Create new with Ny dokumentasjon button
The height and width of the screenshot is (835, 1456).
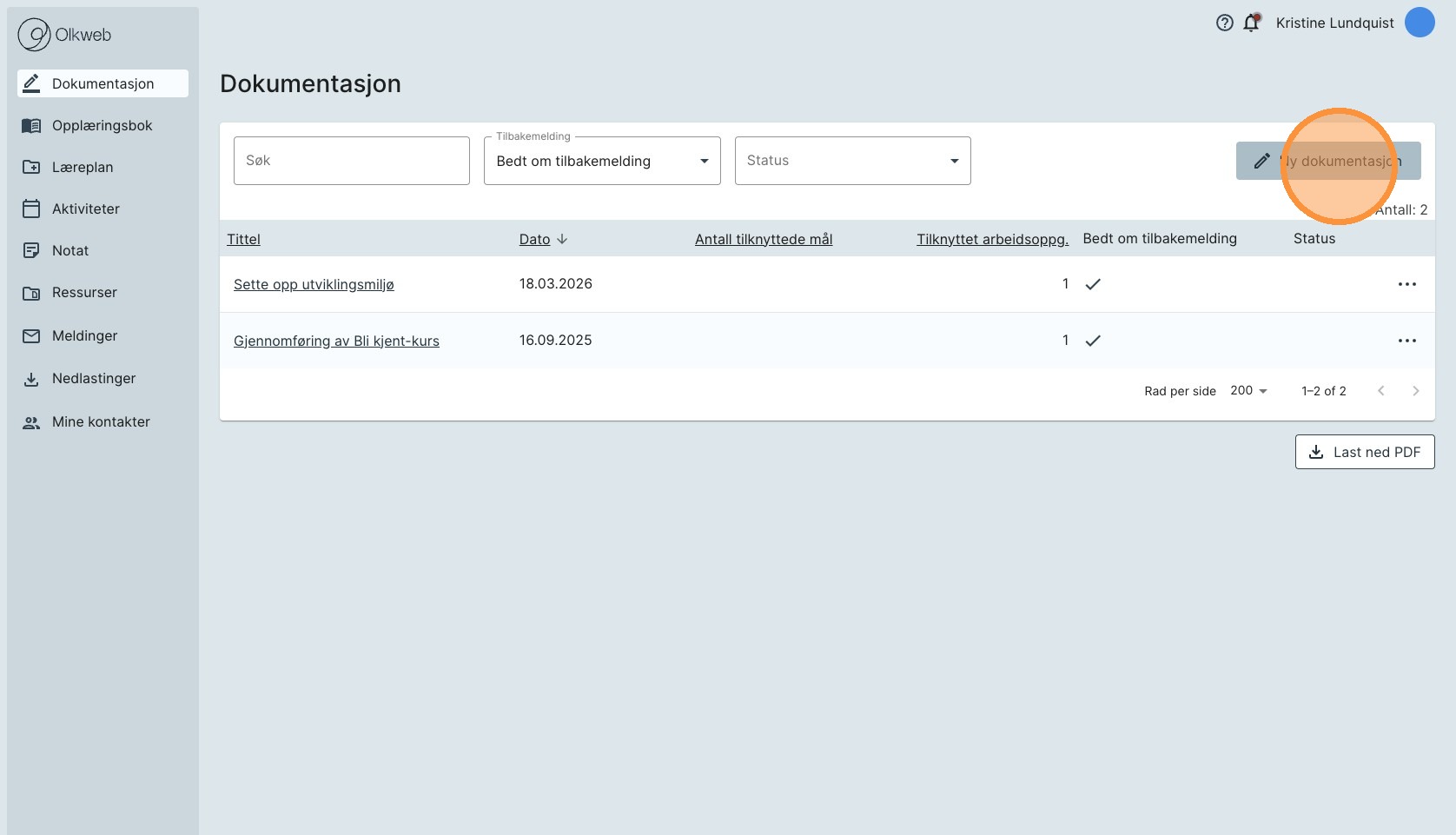click(x=1327, y=161)
